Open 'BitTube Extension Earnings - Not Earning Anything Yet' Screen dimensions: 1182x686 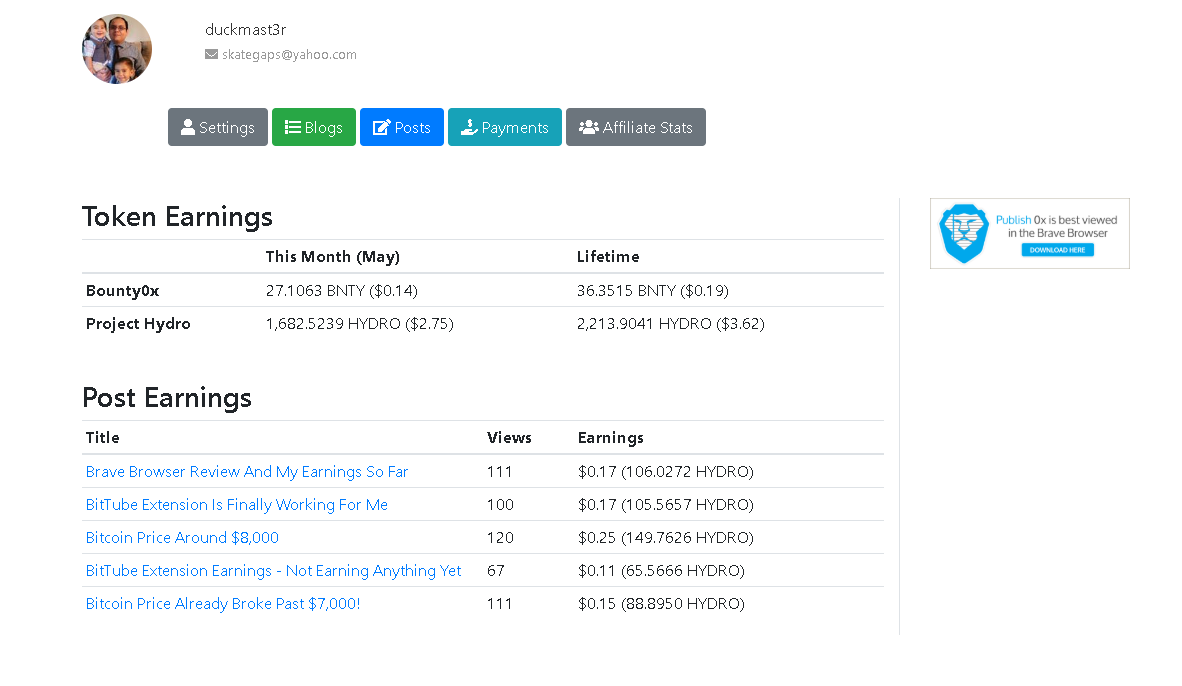pyautogui.click(x=273, y=571)
